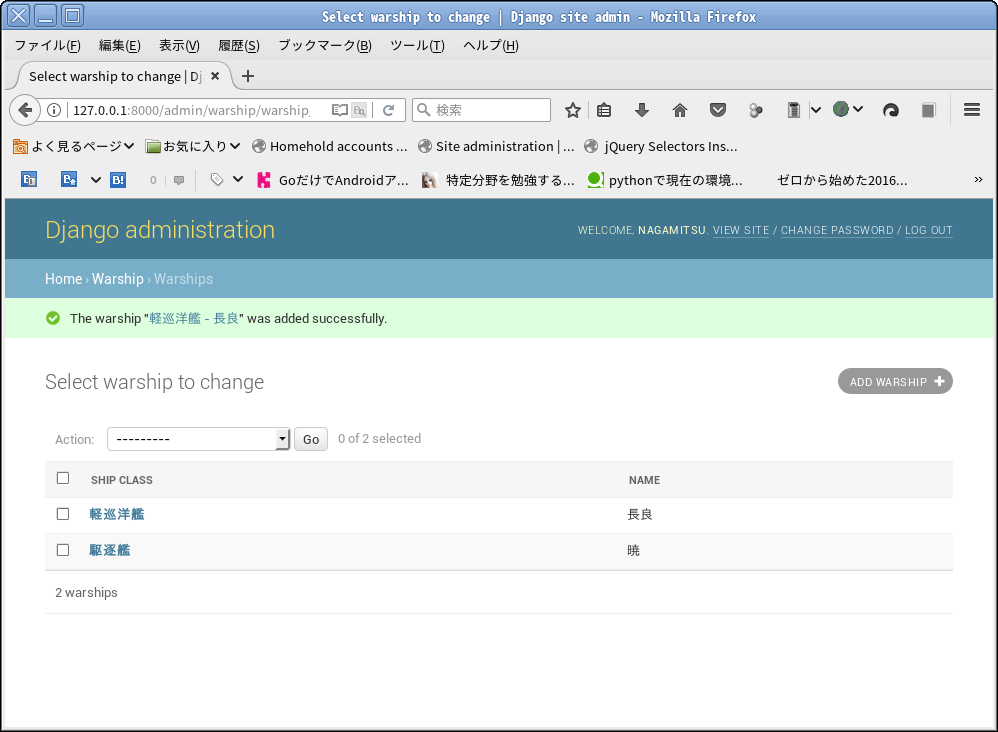
Task: Click the tag icon in the bookmarks toolbar
Action: pos(217,180)
